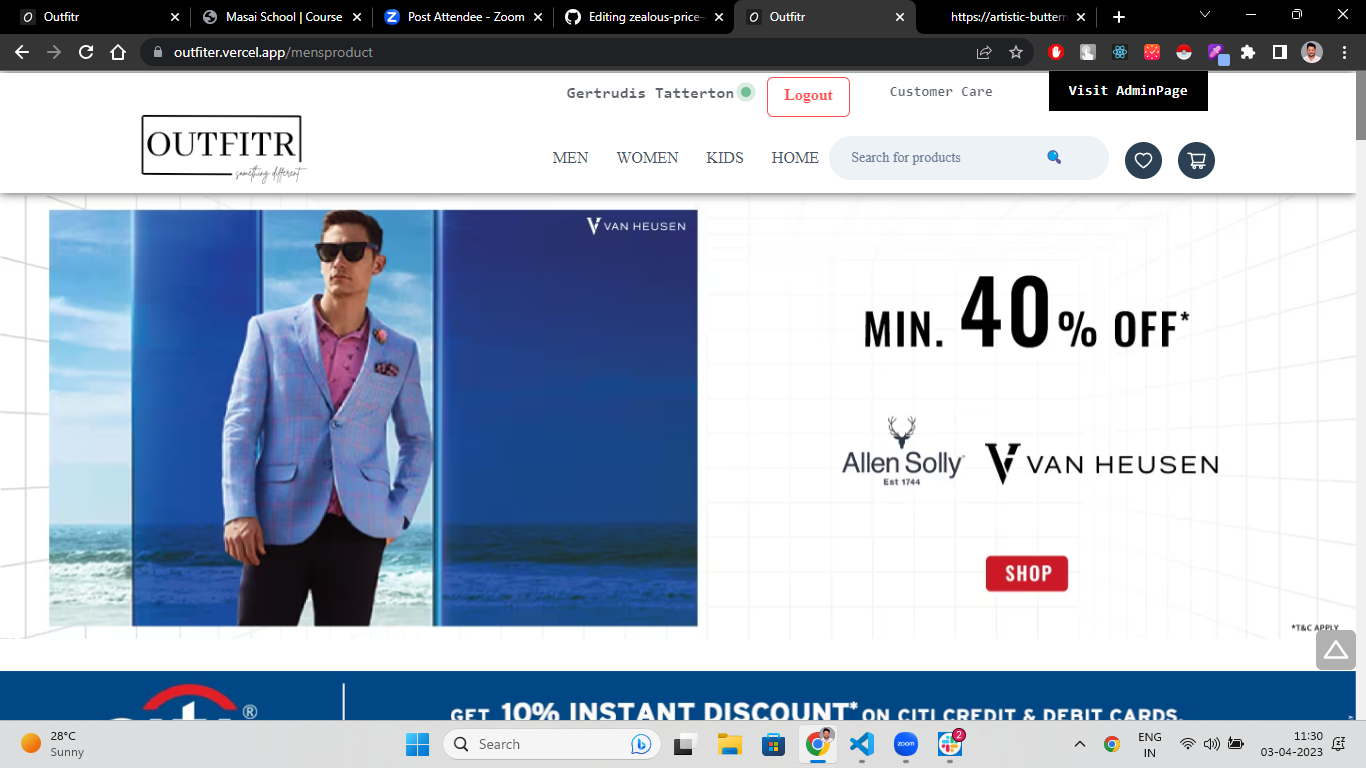The height and width of the screenshot is (768, 1366).
Task: Show hidden system tray icons
Action: coord(1079,744)
